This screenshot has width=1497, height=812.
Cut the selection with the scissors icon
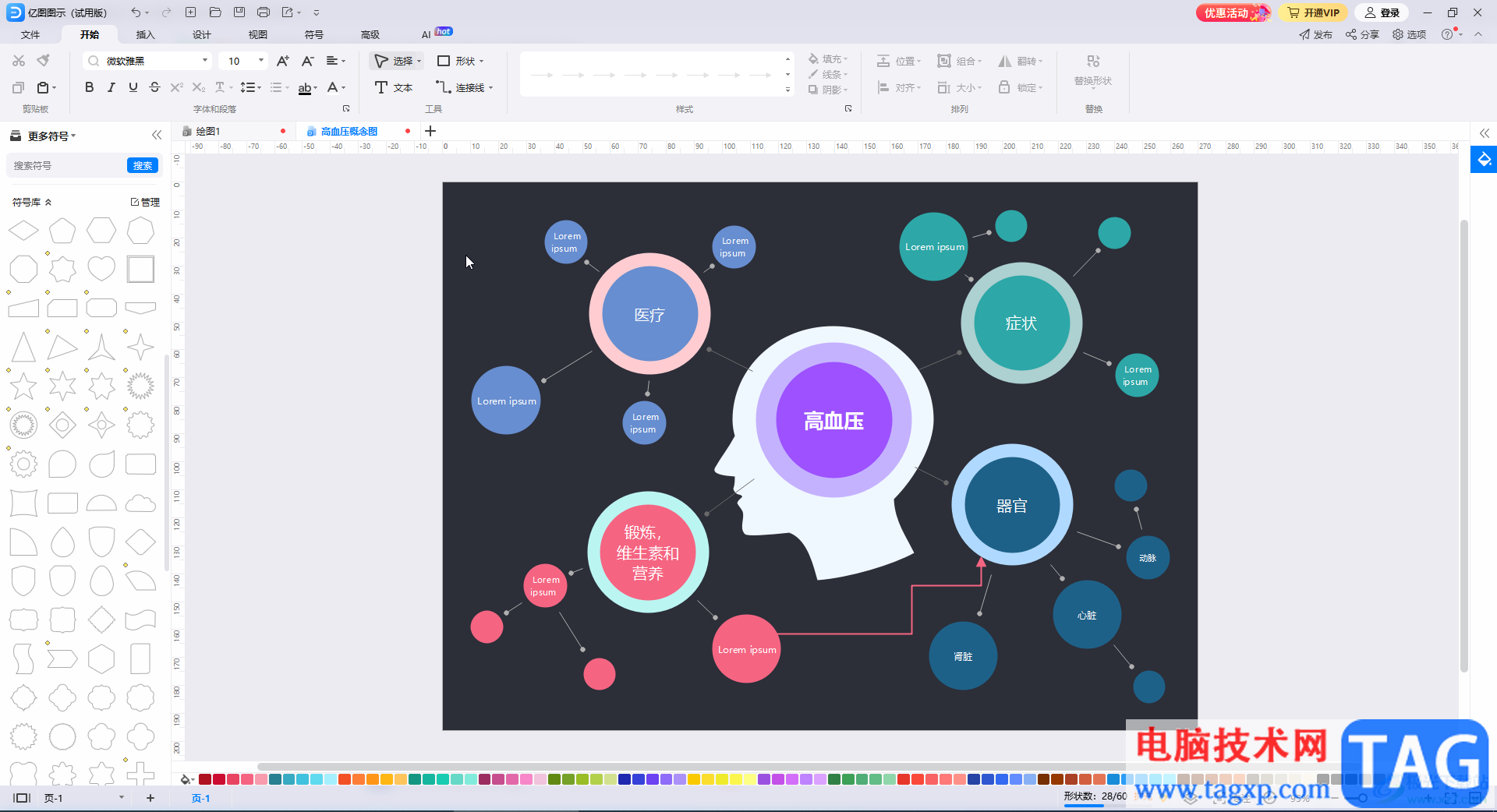[19, 61]
